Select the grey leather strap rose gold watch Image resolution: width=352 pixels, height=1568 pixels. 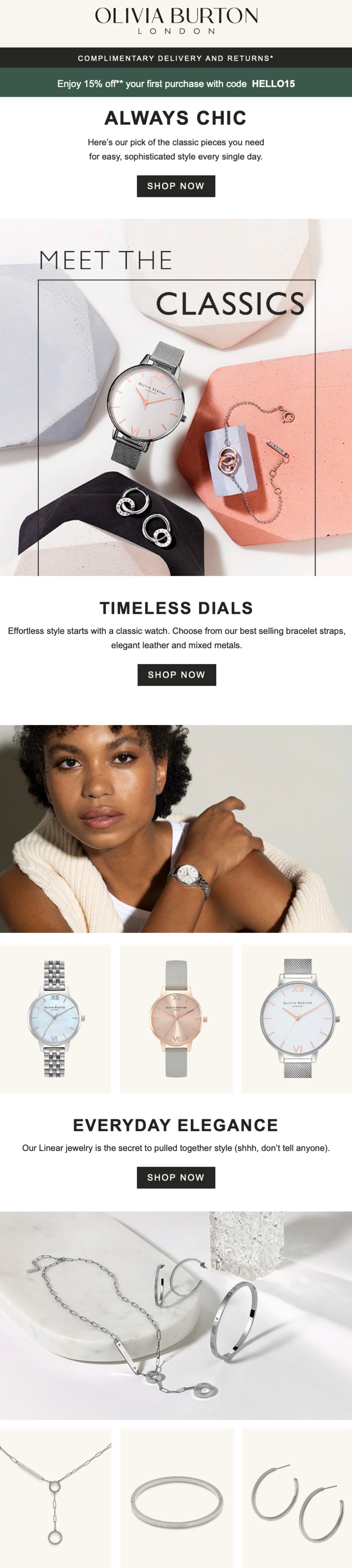[x=176, y=1019]
